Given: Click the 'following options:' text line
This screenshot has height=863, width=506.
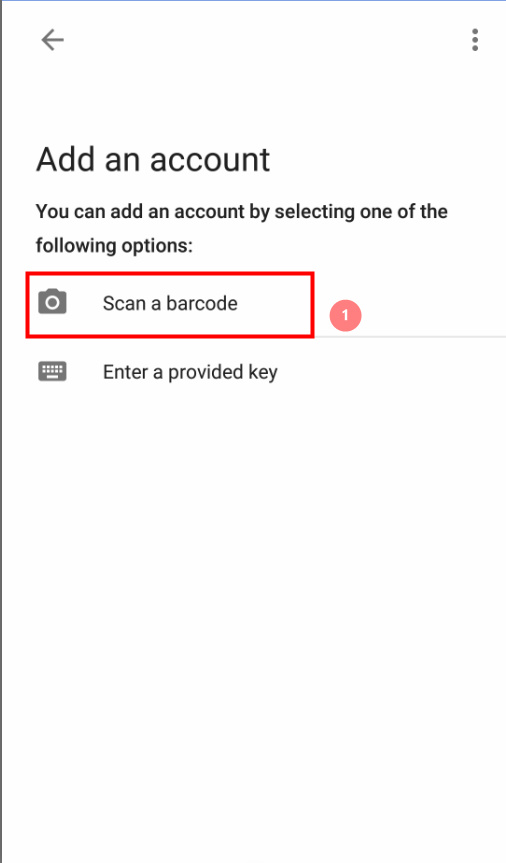Looking at the screenshot, I should pos(115,245).
